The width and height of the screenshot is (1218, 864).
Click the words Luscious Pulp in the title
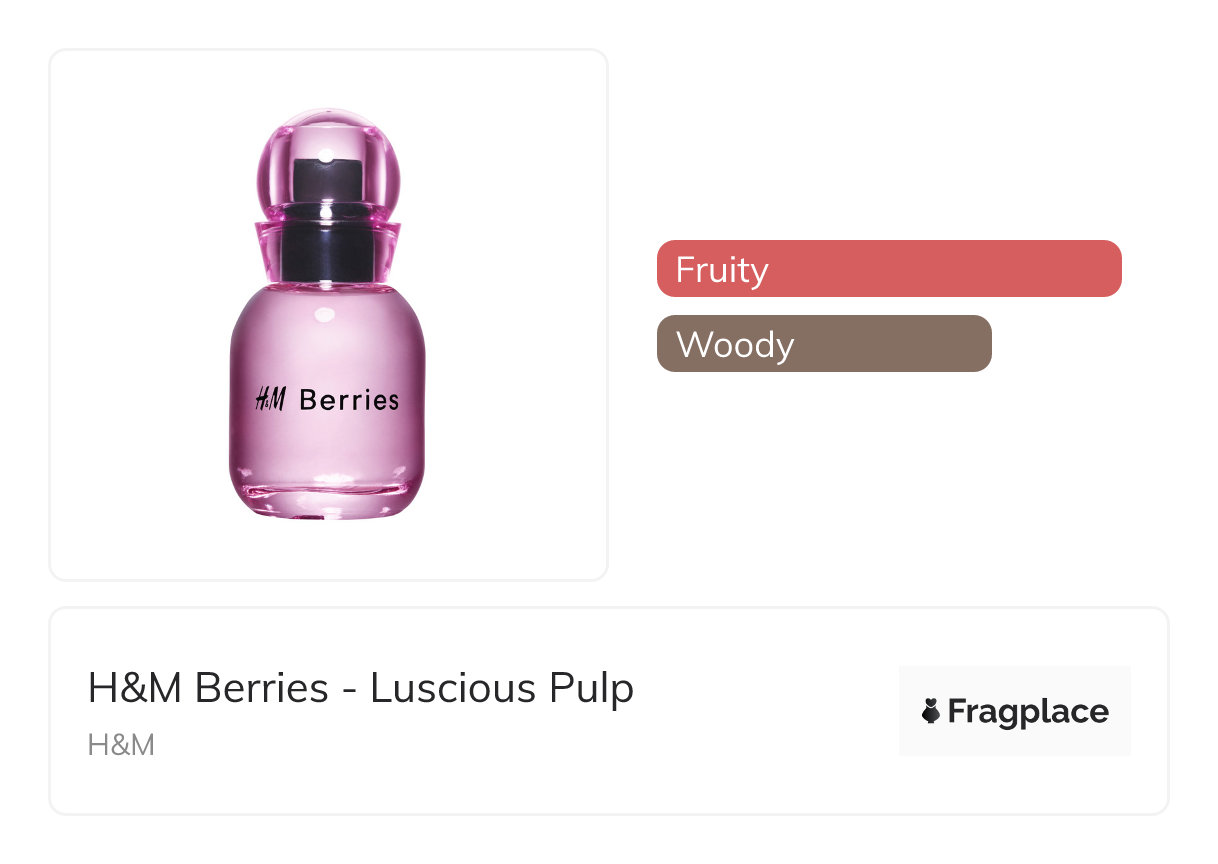click(502, 688)
